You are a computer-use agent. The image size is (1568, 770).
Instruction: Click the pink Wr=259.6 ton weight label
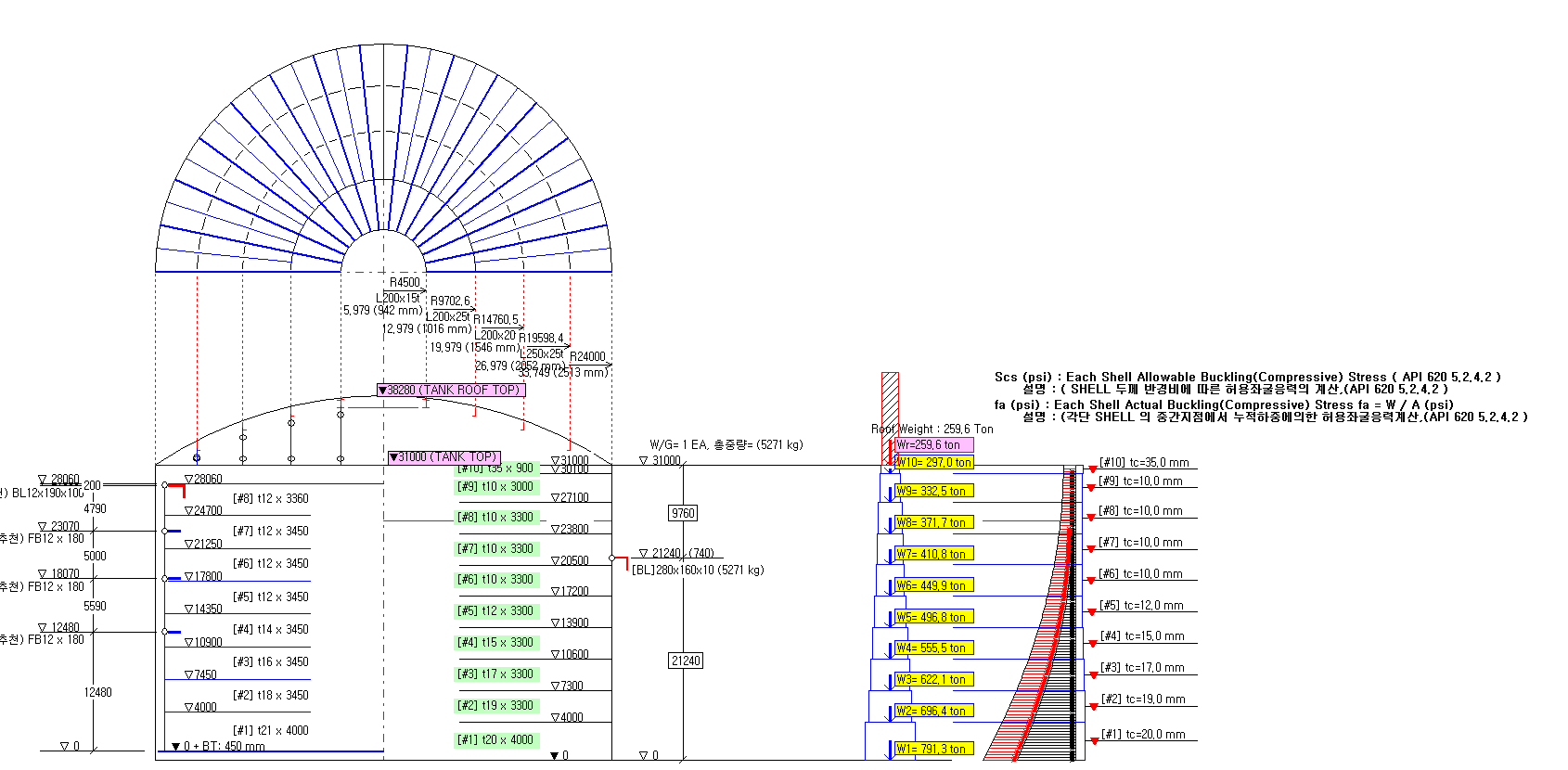[933, 445]
